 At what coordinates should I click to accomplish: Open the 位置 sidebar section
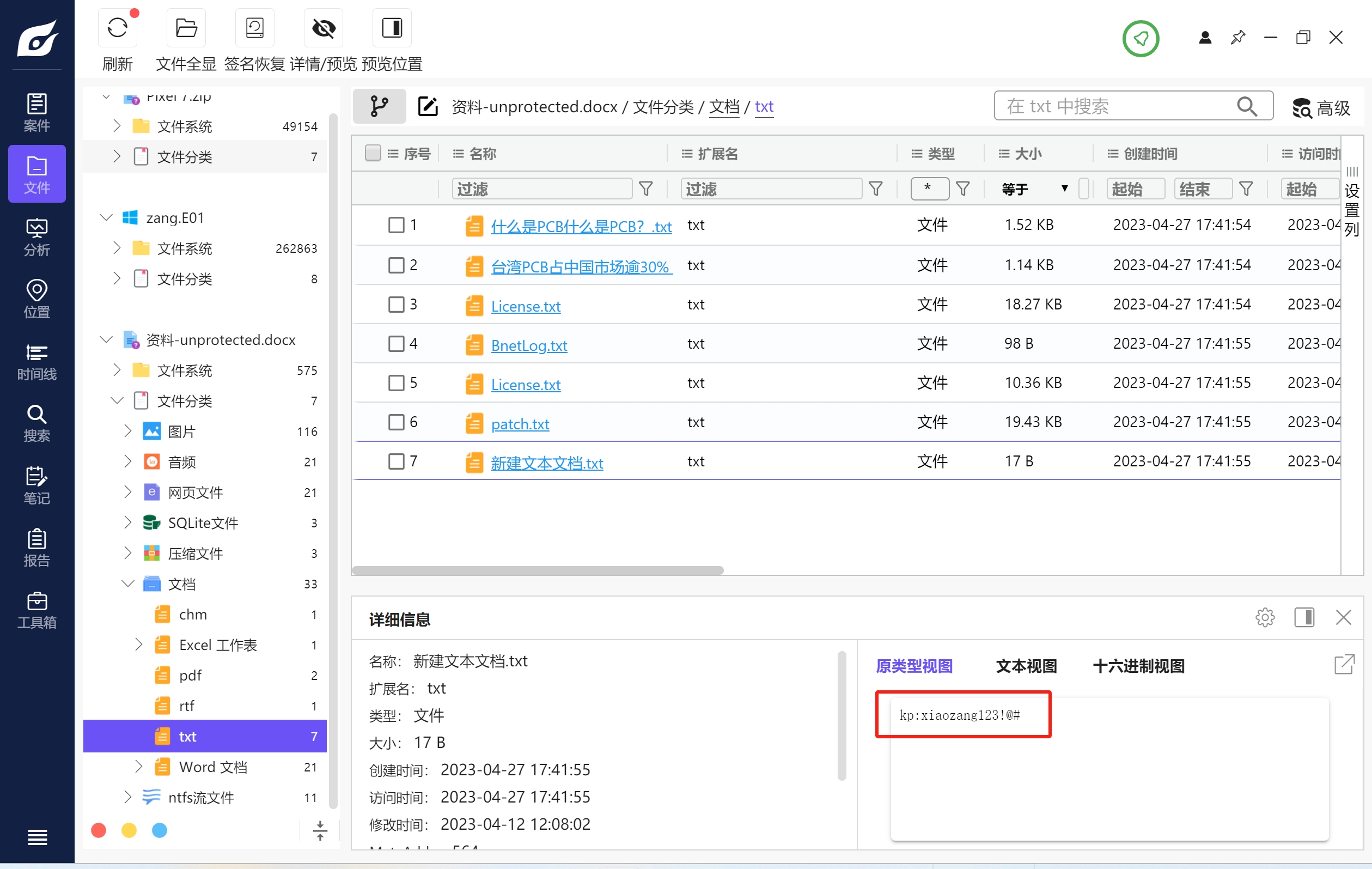click(36, 299)
